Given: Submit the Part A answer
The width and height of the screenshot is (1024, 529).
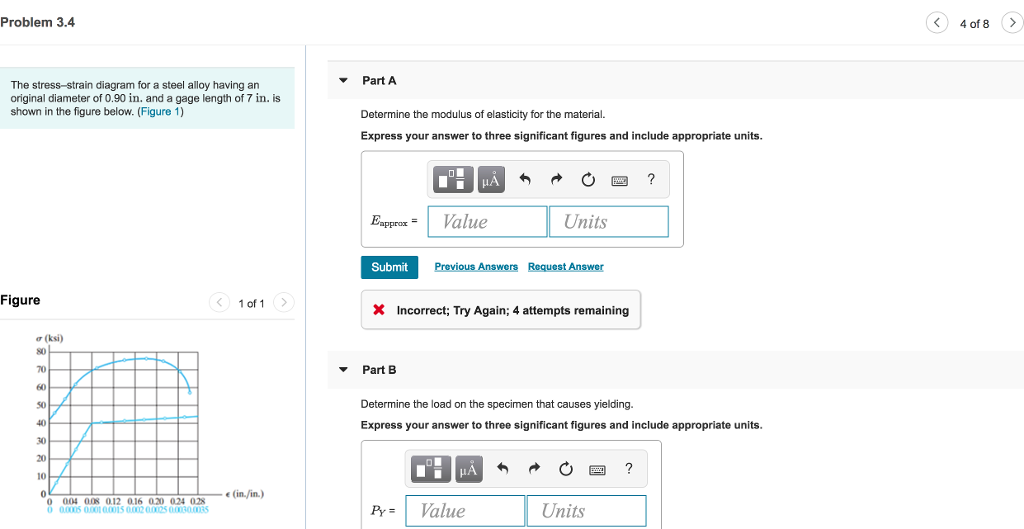Looking at the screenshot, I should point(389,267).
